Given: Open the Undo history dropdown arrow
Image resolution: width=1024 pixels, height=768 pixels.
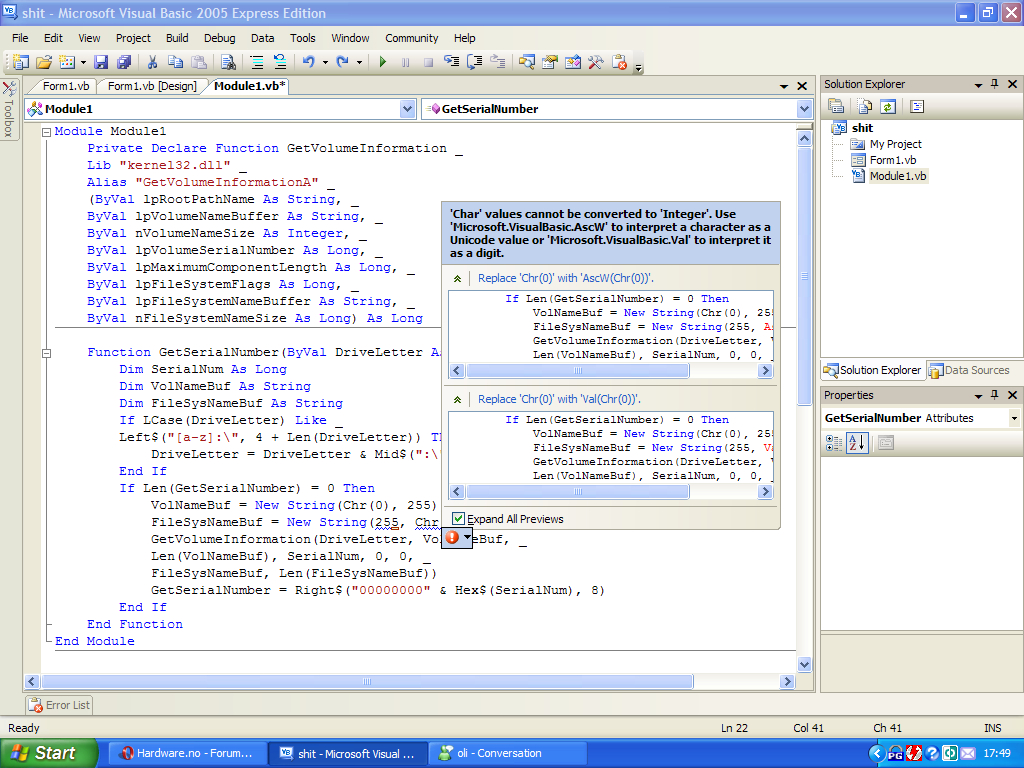Looking at the screenshot, I should (325, 63).
